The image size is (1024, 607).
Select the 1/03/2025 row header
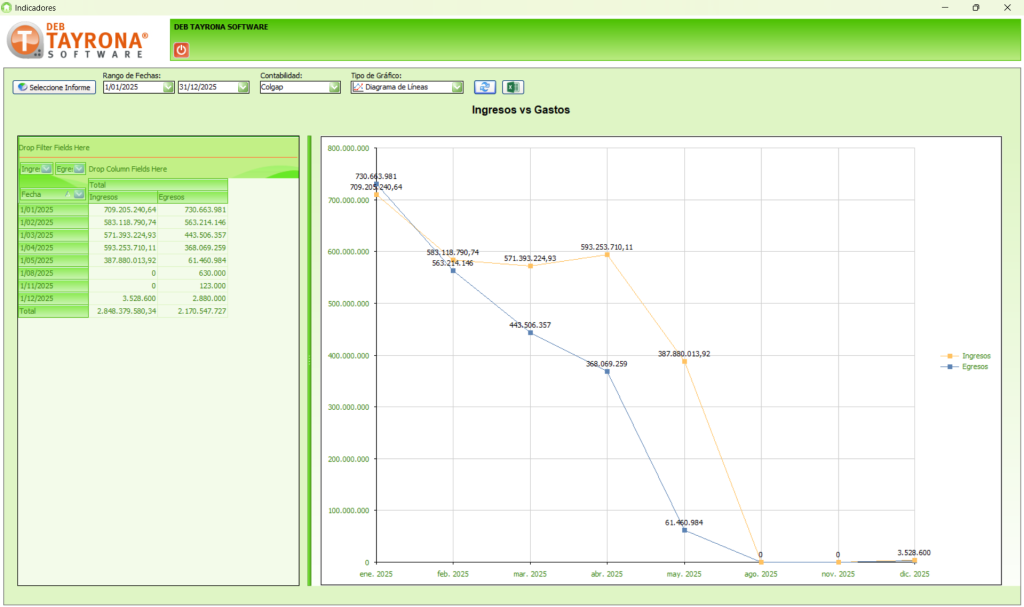(x=52, y=235)
